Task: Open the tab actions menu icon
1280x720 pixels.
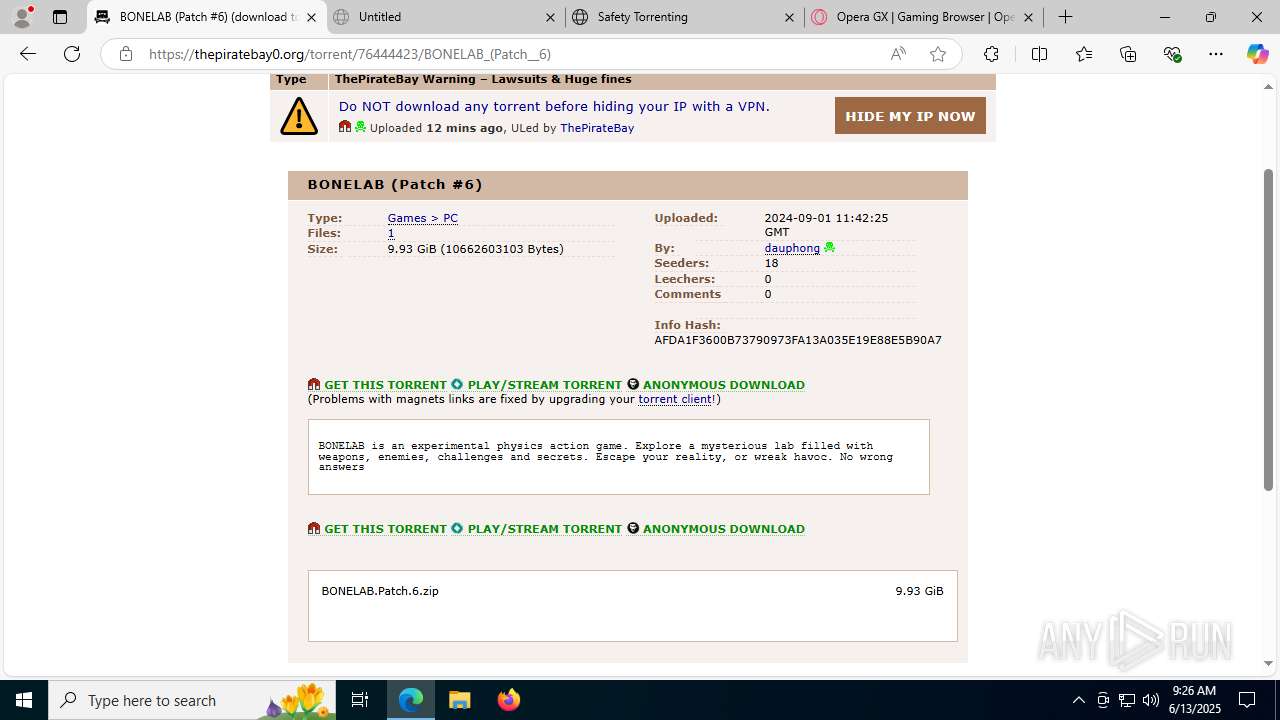Action: coord(60,17)
